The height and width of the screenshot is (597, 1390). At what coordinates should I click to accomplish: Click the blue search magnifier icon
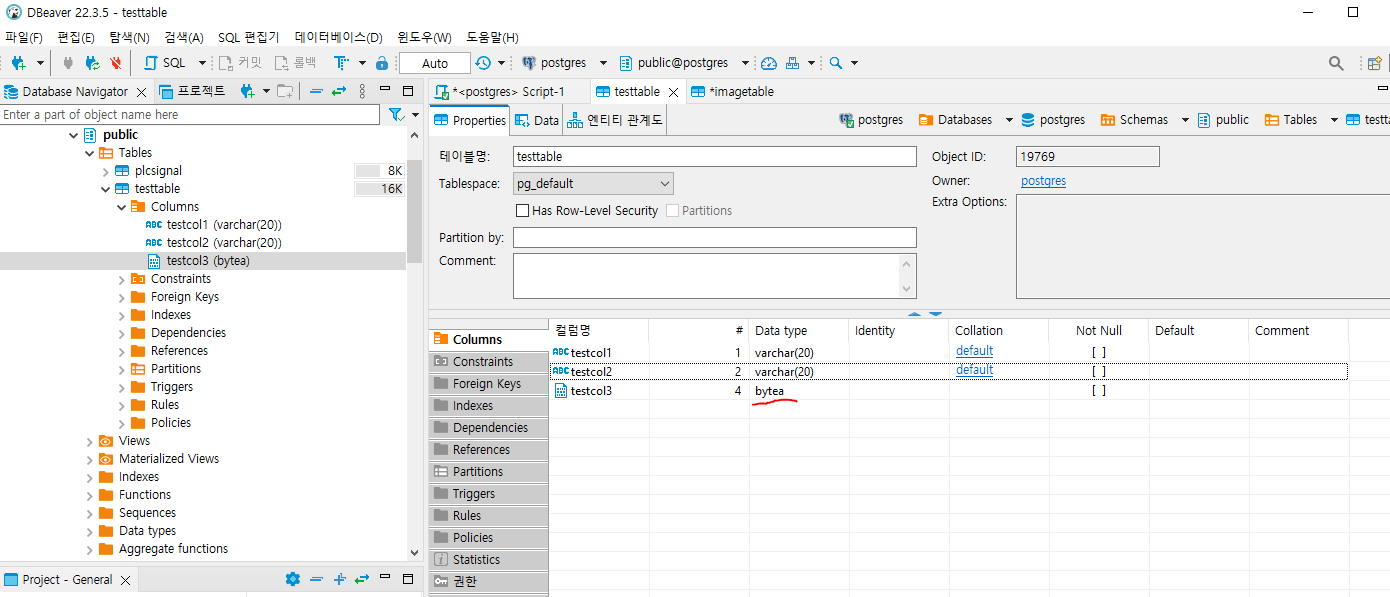coord(836,63)
